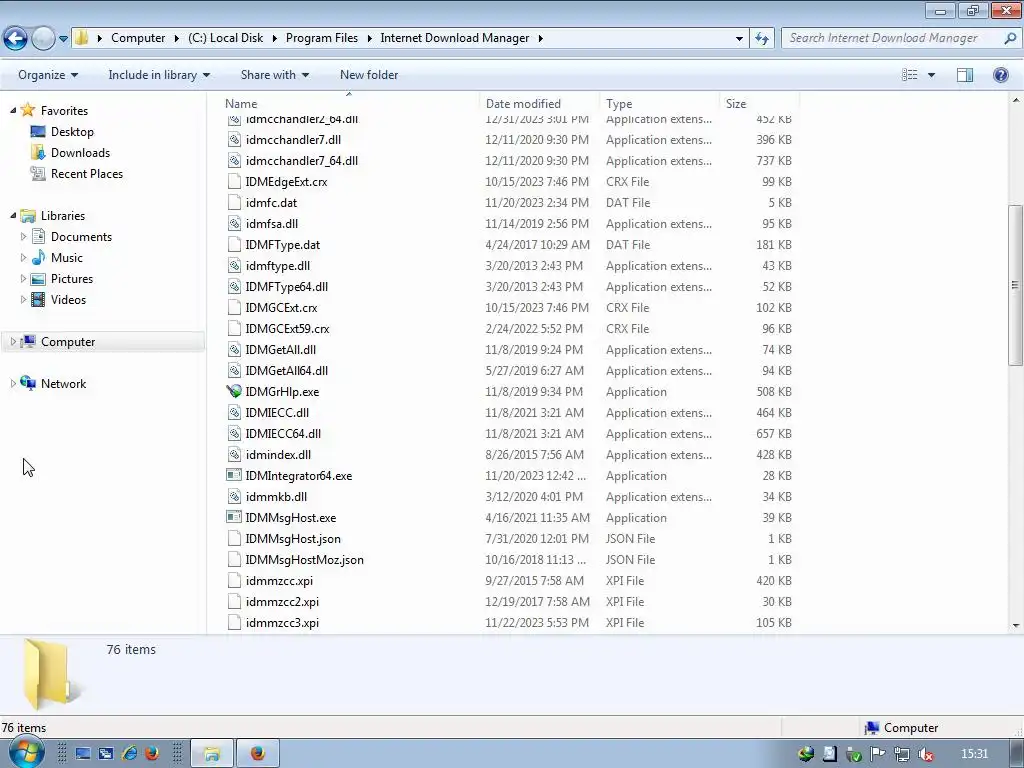
Task: Open Downloads in Favorites
Action: coord(80,153)
